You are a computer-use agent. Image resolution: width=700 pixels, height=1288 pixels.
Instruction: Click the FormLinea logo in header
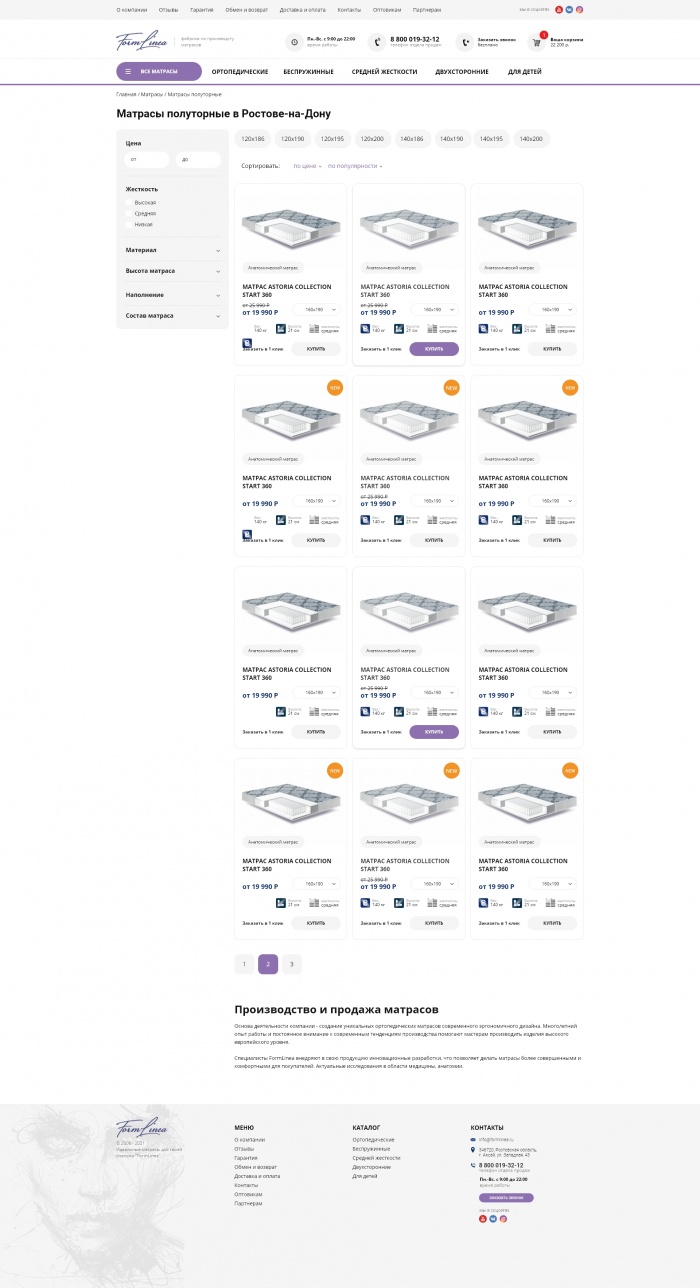tap(142, 42)
